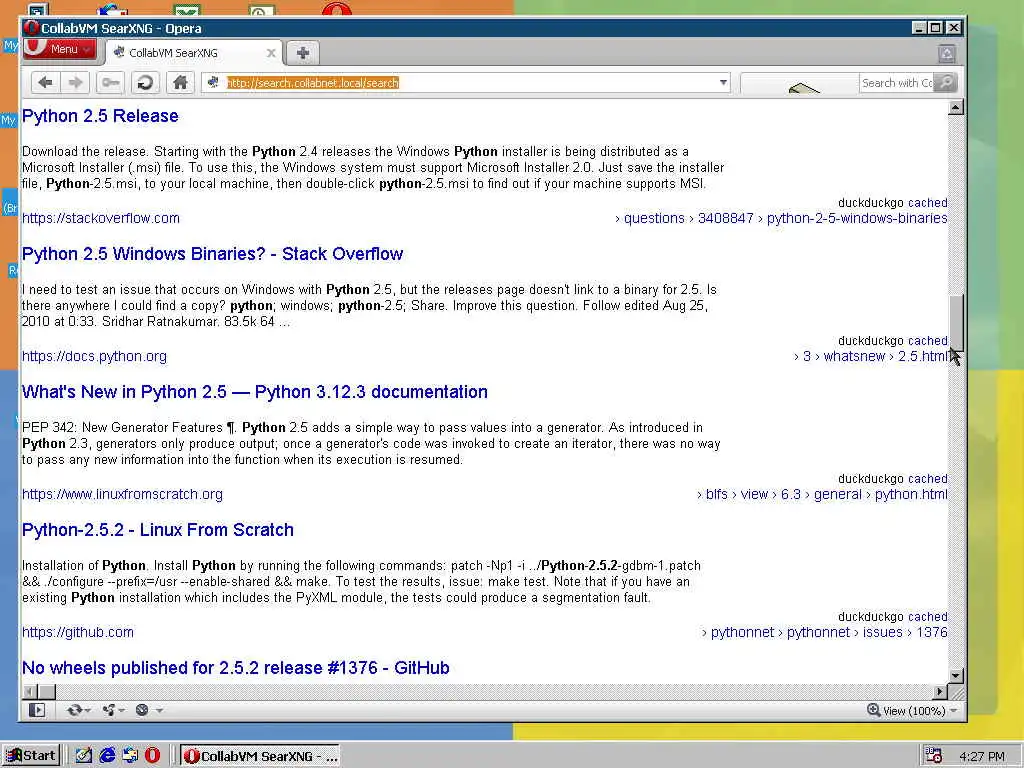Go forward to the next page
Screen dimensions: 1024x768
pos(76,82)
